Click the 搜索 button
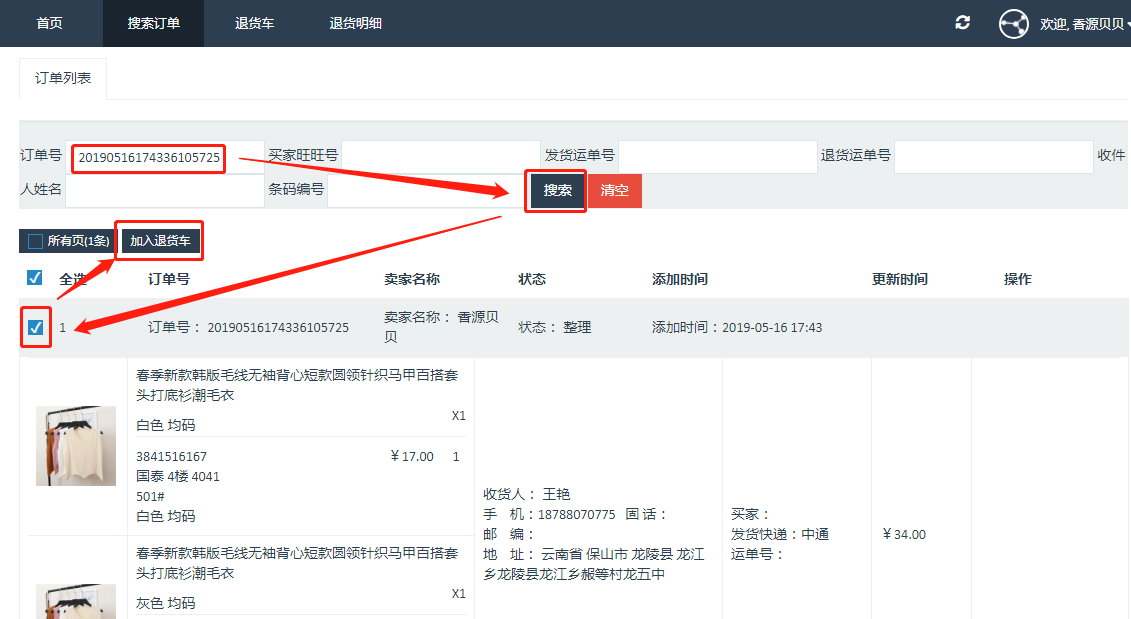Screen dimensions: 1131x619 [557, 190]
